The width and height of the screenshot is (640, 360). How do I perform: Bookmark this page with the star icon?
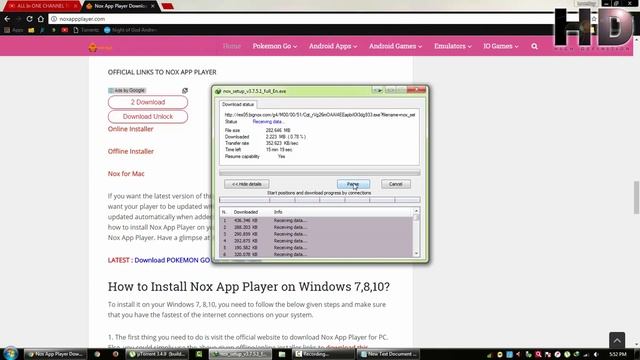pos(594,19)
